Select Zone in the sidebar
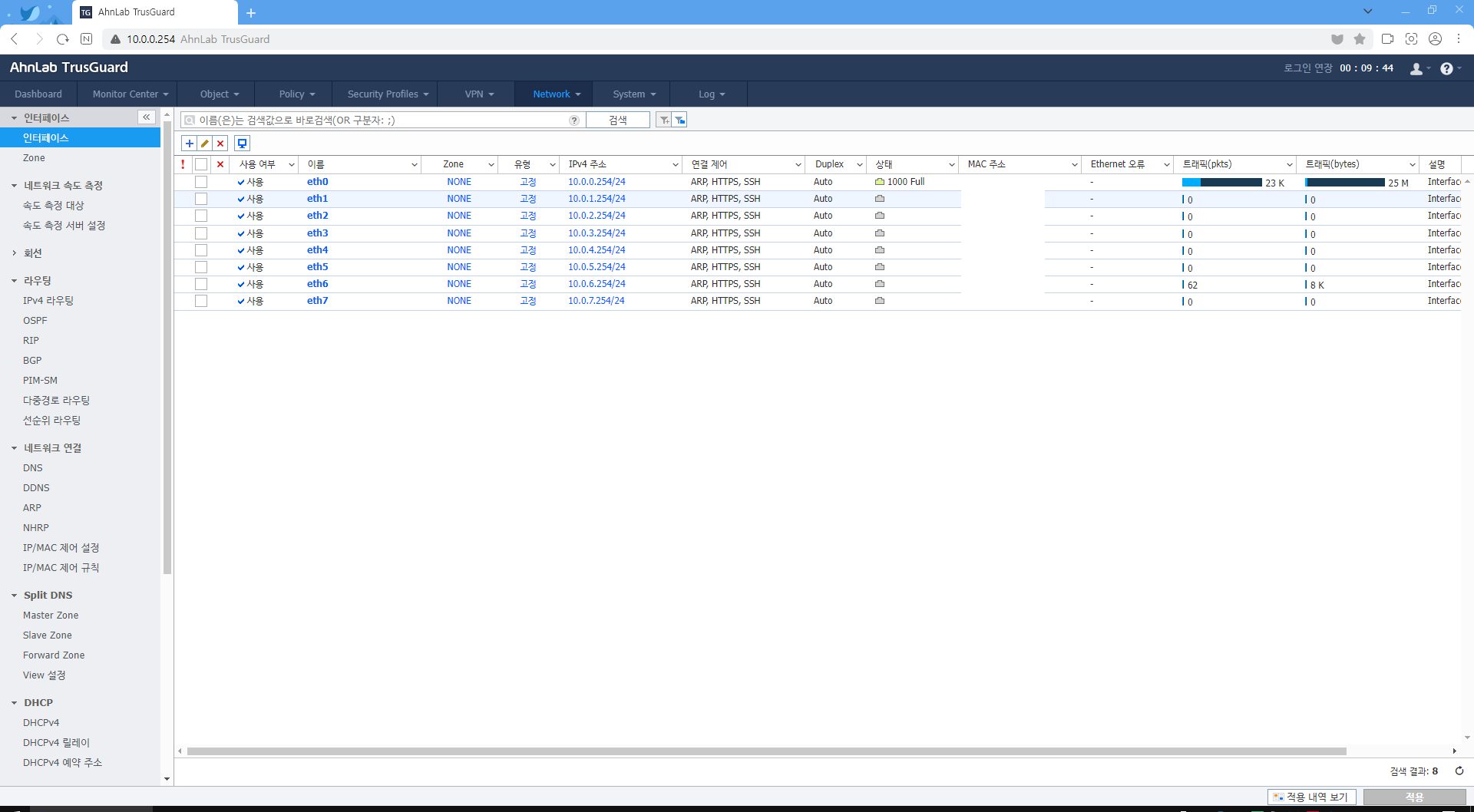Viewport: 1474px width, 812px height. [x=34, y=158]
